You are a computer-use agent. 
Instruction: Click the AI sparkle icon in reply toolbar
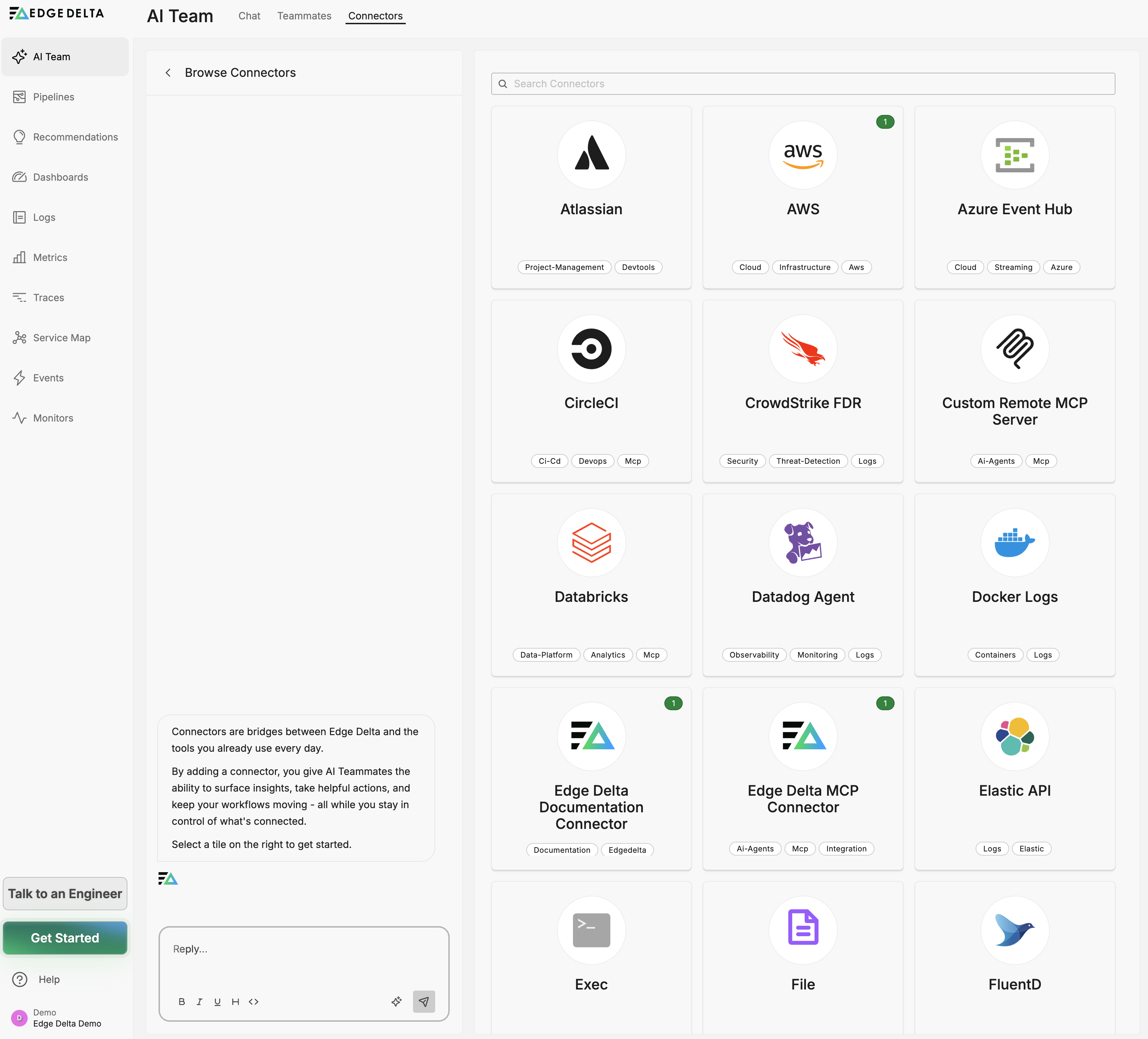[x=396, y=1001]
